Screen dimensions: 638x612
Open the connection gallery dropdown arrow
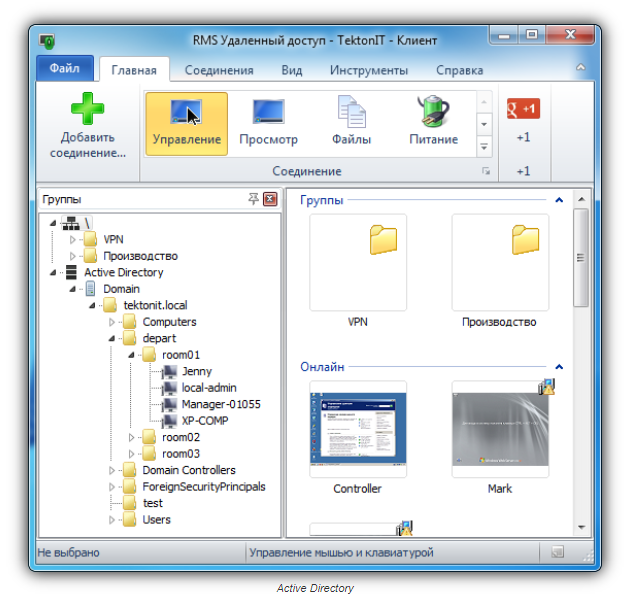484,146
